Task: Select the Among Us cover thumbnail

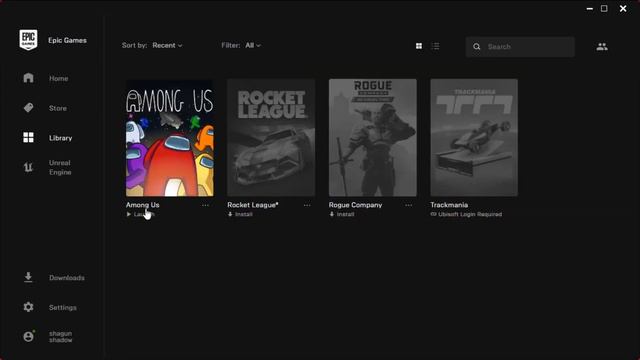Action: 169,138
